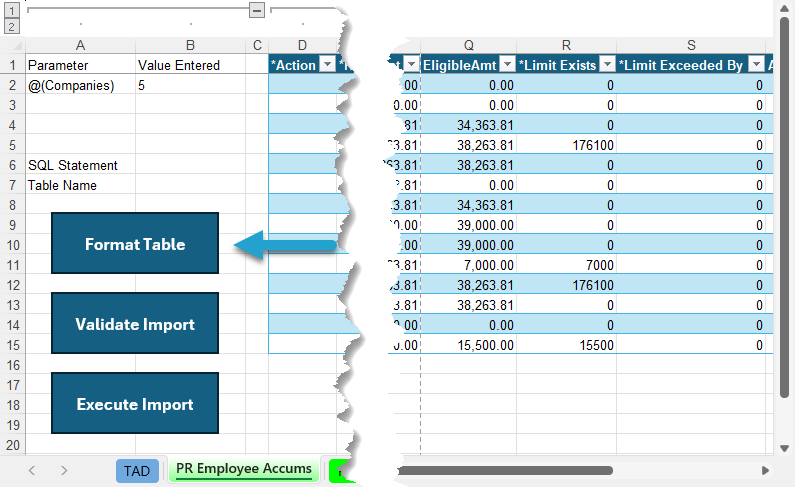The image size is (795, 487).
Task: Select EligibleAmt 39,000.00 in row 10
Action: [468, 245]
